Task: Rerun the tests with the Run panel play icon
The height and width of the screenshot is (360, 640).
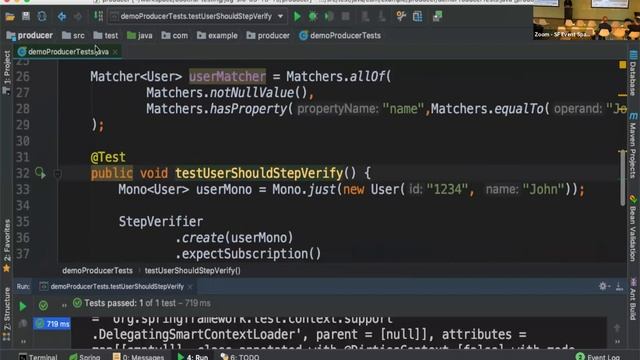Action: (22, 306)
